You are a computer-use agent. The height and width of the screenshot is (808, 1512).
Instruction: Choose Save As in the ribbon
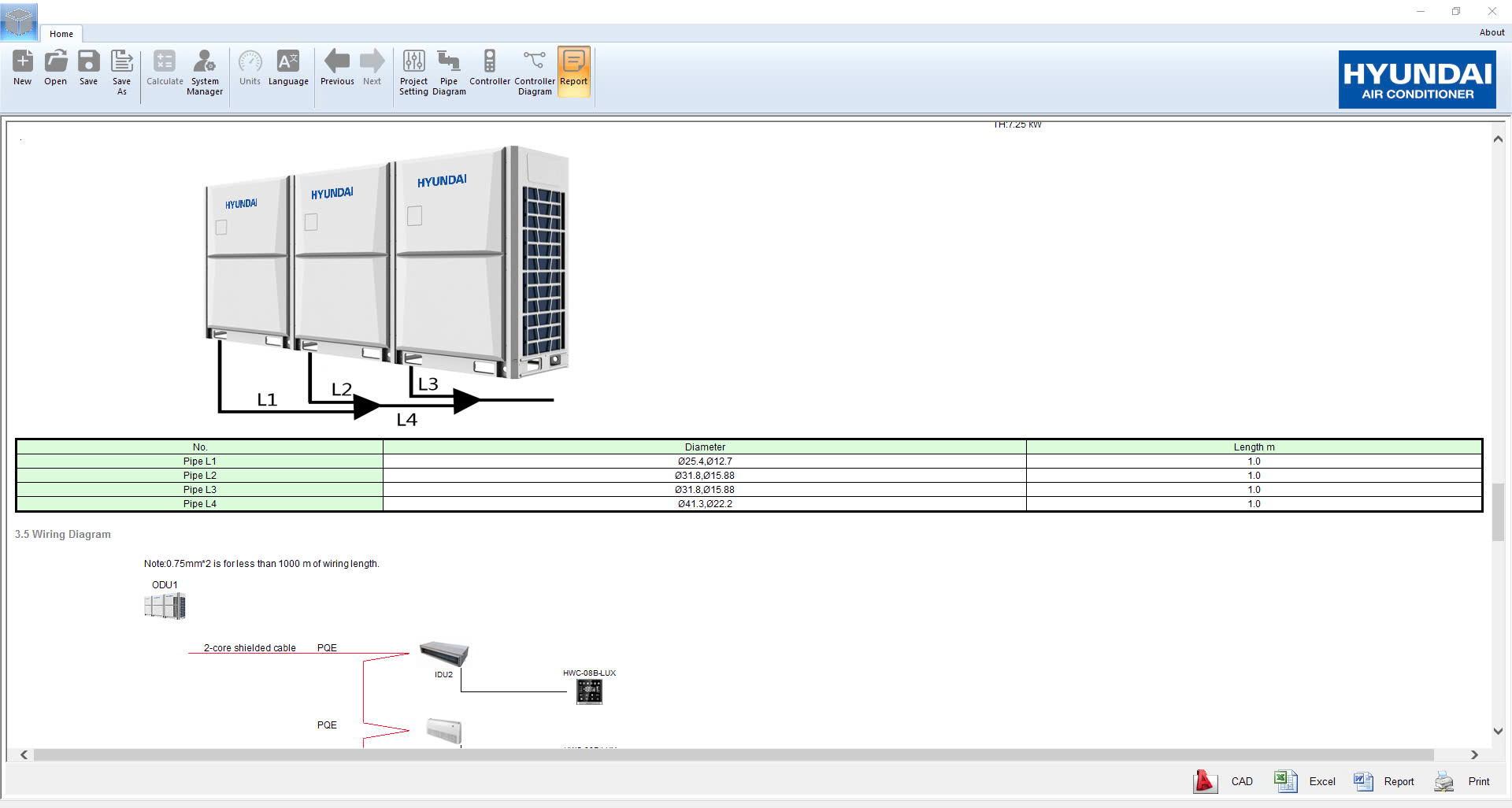coord(121,72)
